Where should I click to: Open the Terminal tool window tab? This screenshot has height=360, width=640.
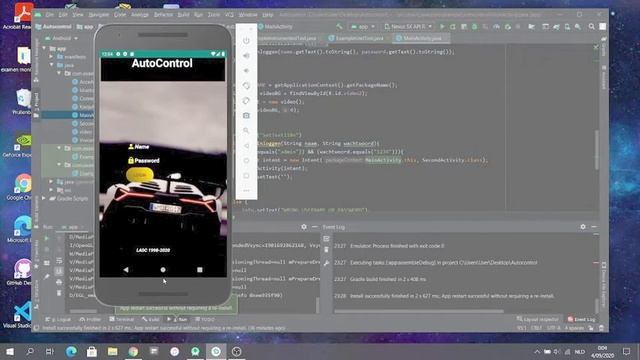pos(122,319)
